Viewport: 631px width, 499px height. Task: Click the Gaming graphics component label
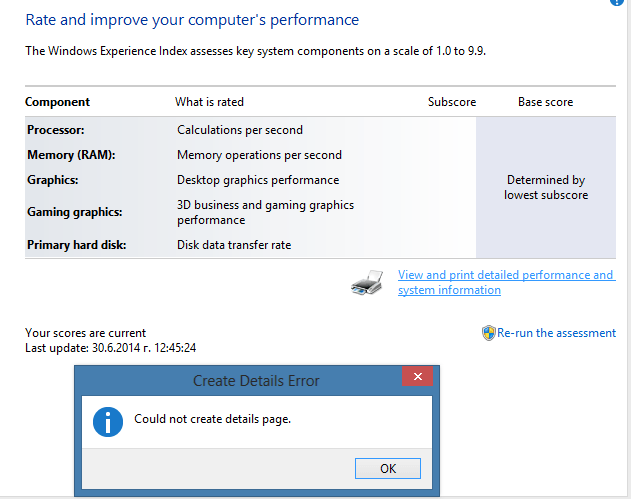click(x=74, y=212)
